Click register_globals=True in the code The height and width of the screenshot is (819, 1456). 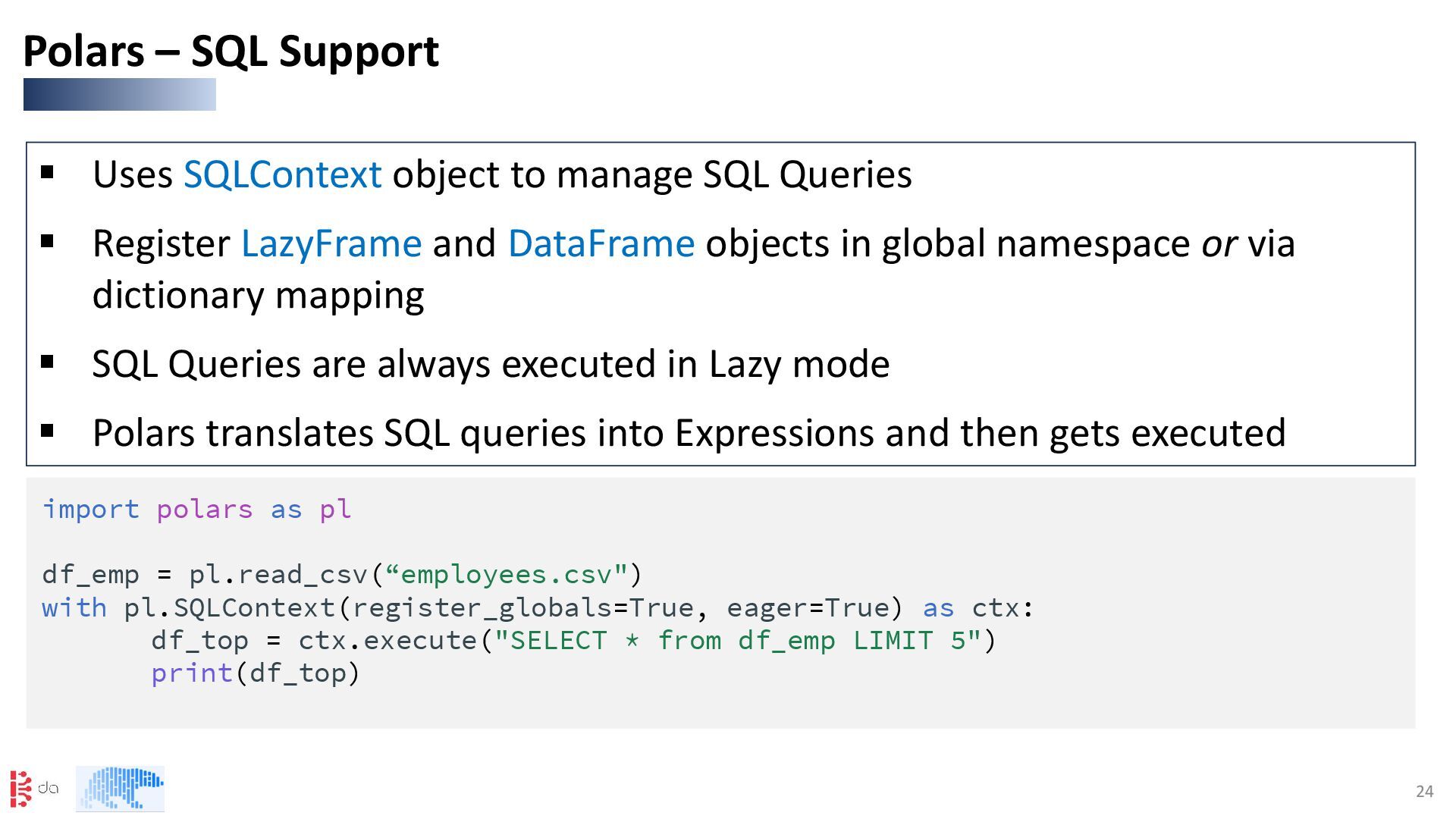point(522,608)
